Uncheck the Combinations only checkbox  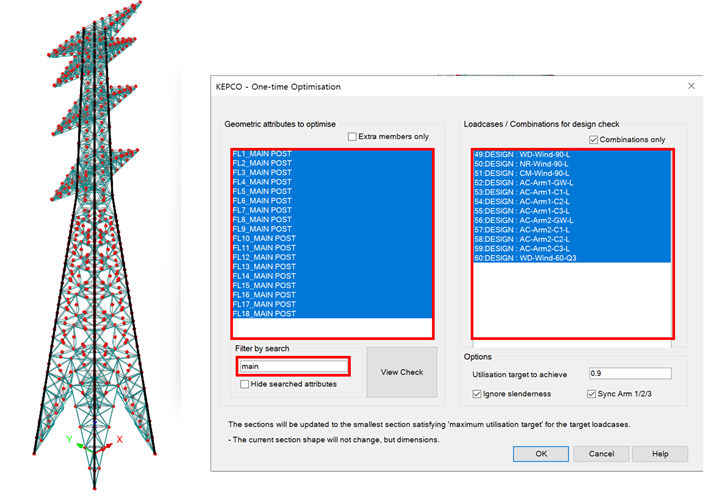pos(595,140)
